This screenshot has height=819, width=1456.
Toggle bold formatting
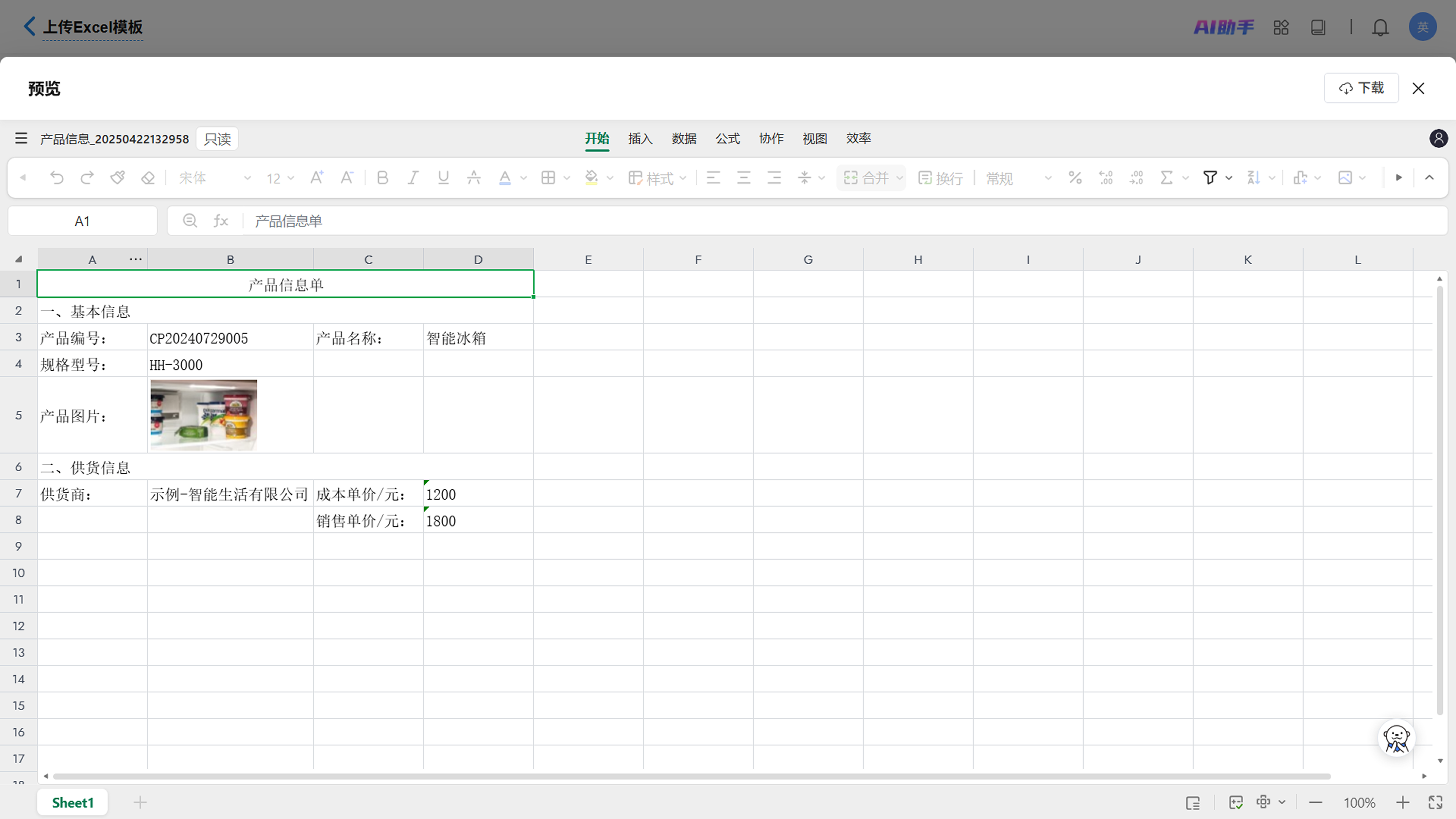(x=383, y=178)
